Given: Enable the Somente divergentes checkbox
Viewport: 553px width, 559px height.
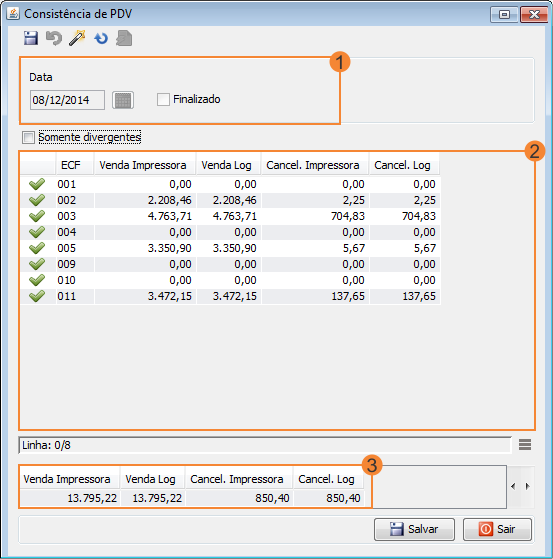Looking at the screenshot, I should click(28, 137).
